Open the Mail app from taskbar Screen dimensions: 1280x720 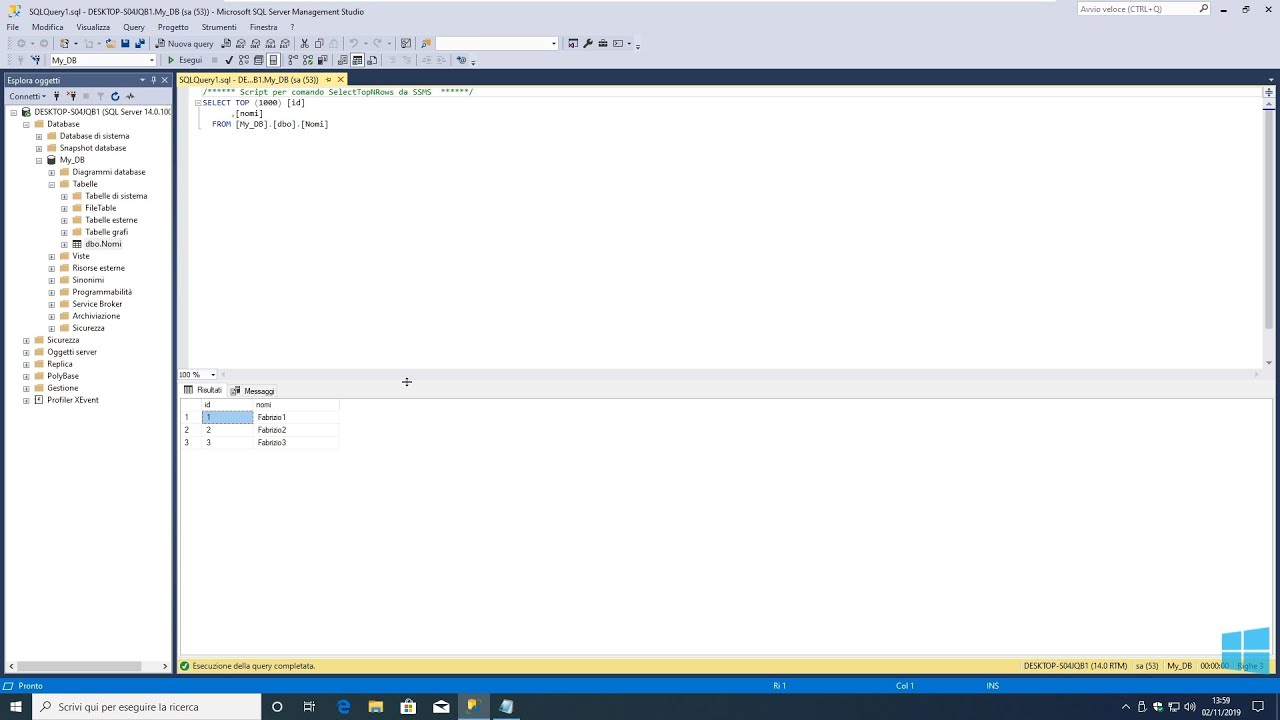tap(441, 707)
